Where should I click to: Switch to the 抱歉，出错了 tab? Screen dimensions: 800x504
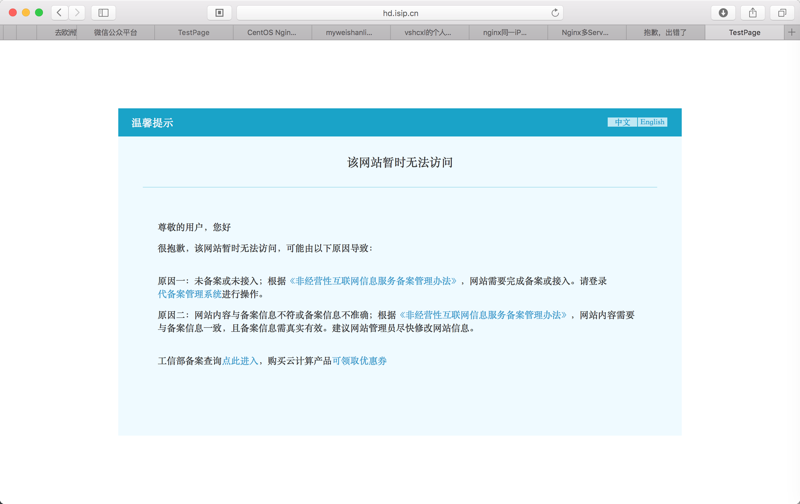pyautogui.click(x=665, y=32)
